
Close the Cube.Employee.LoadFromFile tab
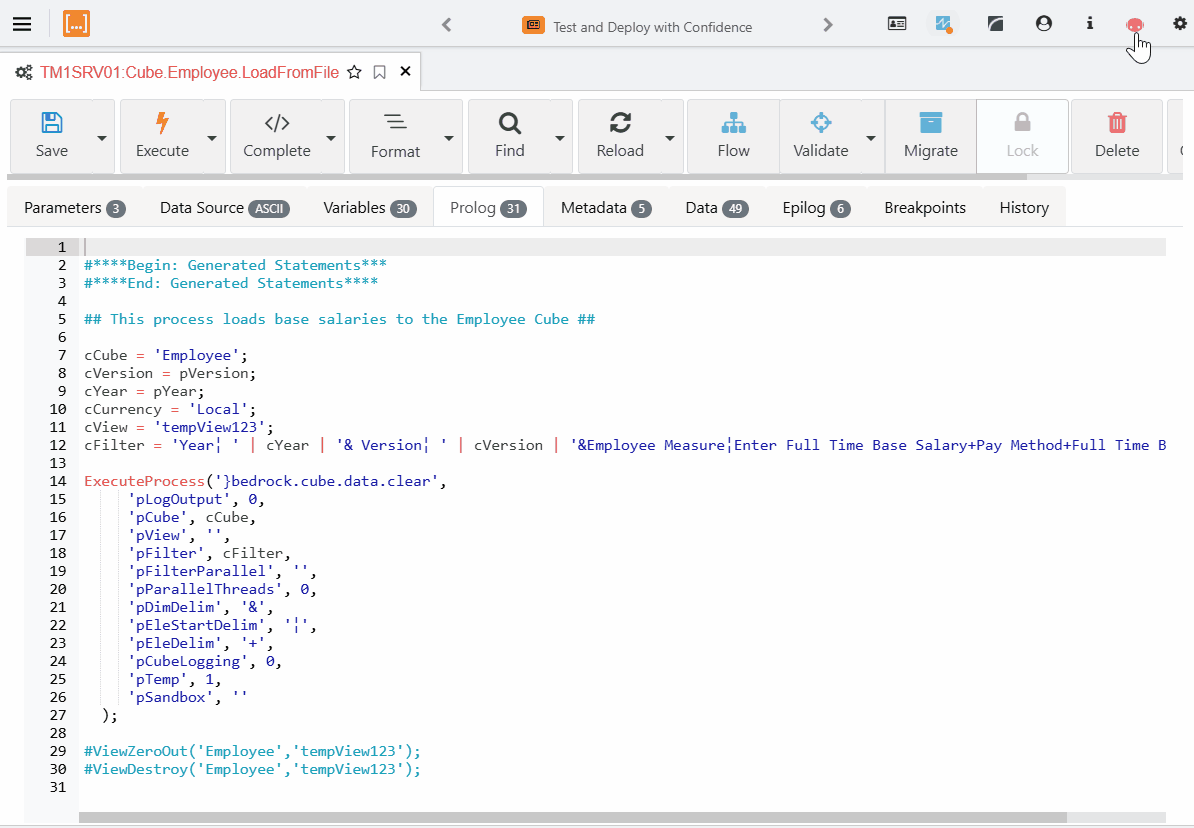coord(405,72)
